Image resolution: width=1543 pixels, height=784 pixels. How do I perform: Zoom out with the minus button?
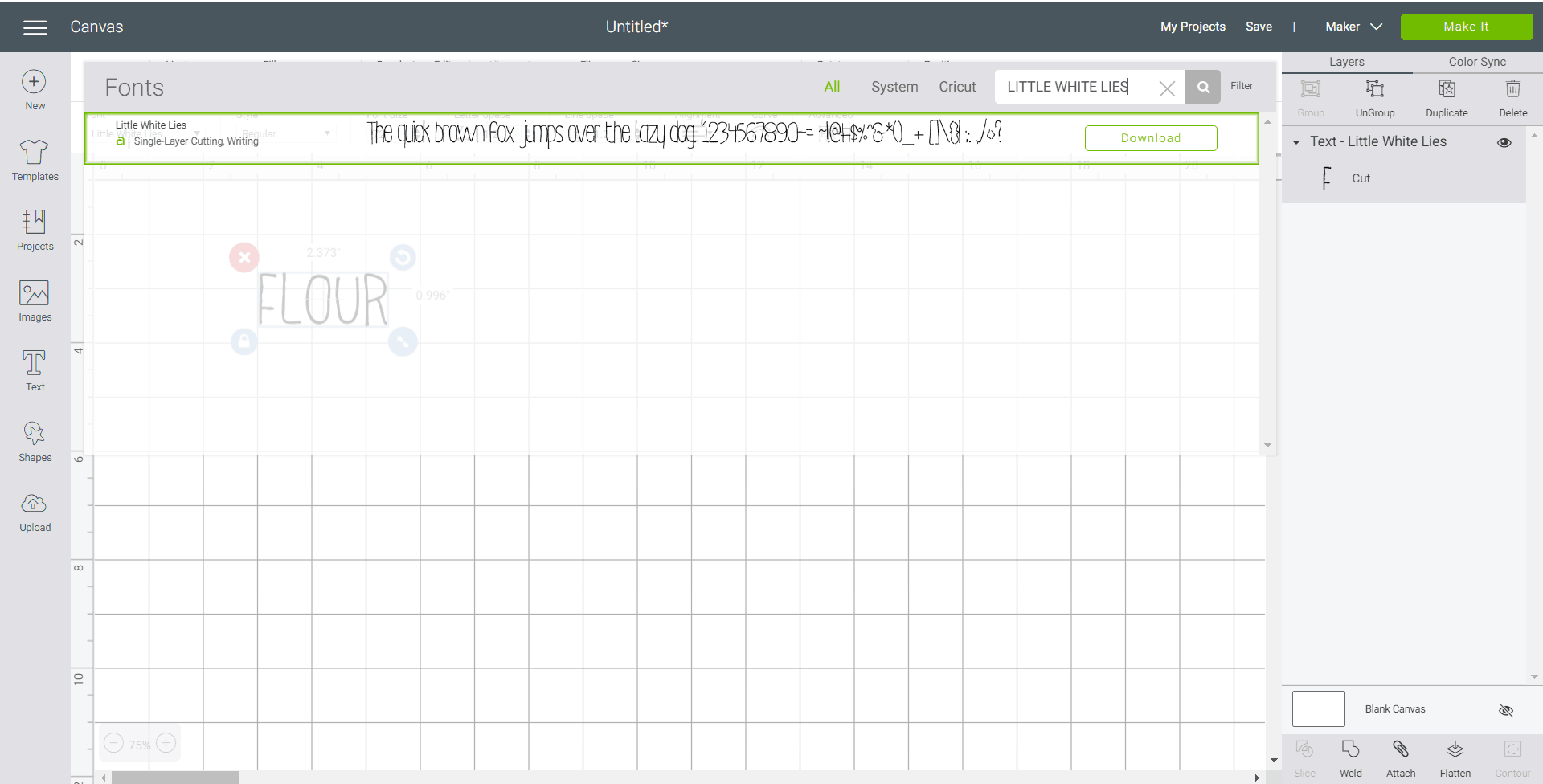pyautogui.click(x=114, y=743)
